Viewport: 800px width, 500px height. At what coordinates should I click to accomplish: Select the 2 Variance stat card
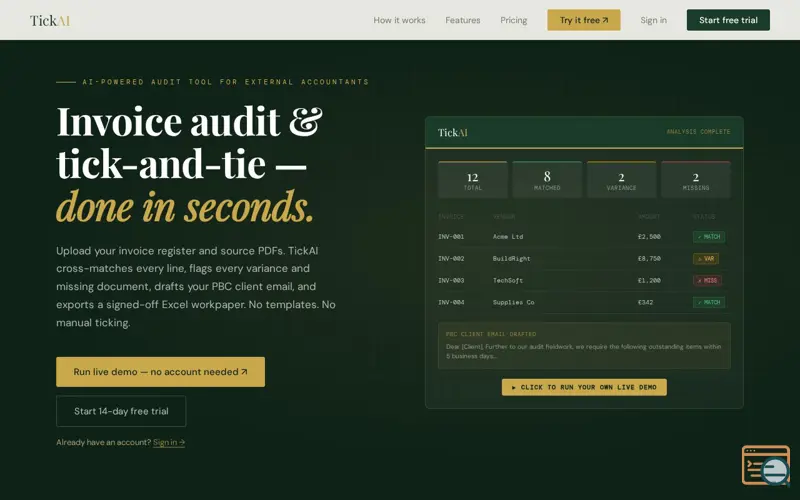pyautogui.click(x=621, y=180)
